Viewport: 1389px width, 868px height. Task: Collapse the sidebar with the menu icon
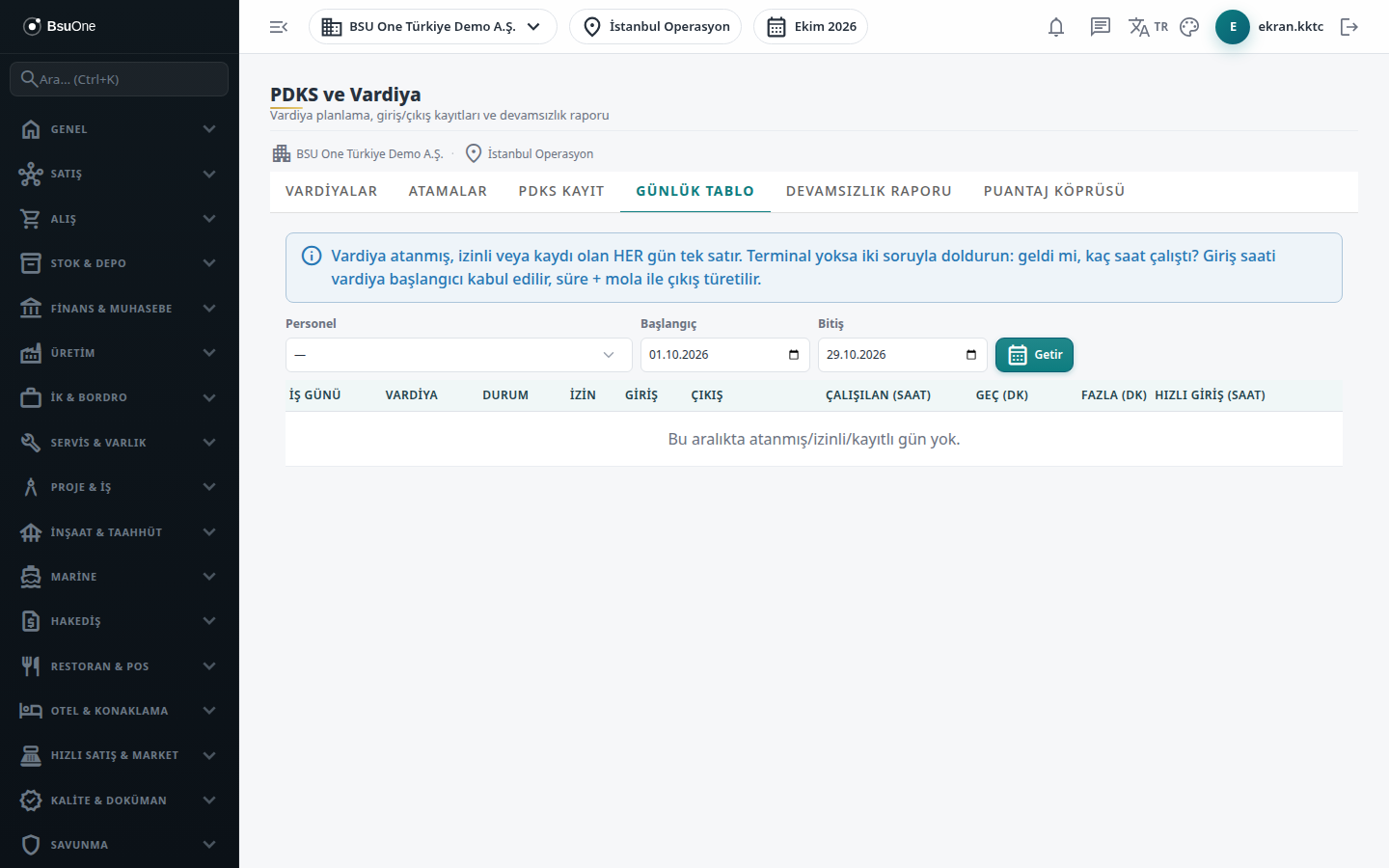pos(279,27)
